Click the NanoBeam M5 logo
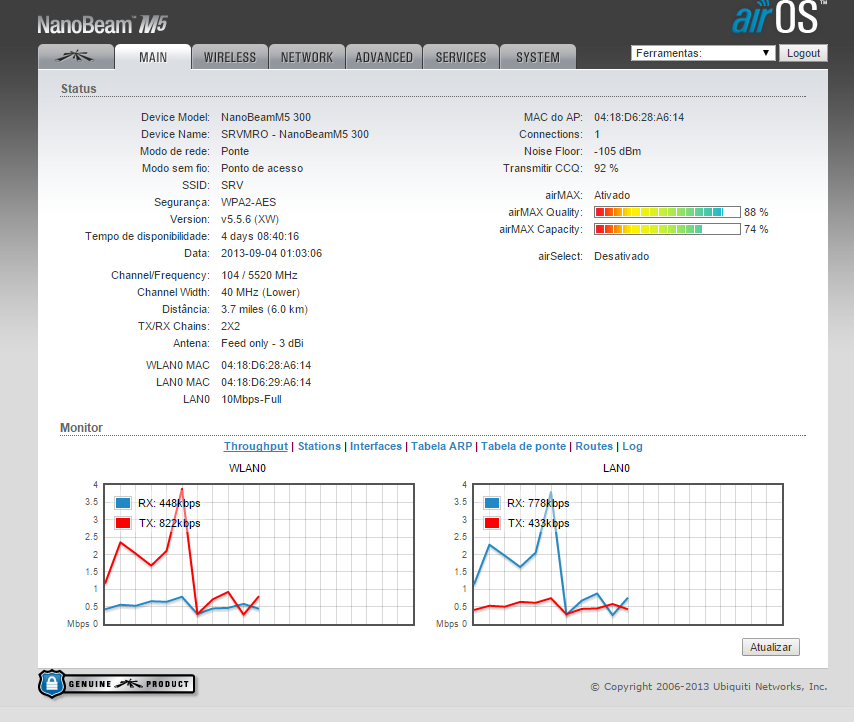This screenshot has height=722, width=854. click(x=102, y=25)
